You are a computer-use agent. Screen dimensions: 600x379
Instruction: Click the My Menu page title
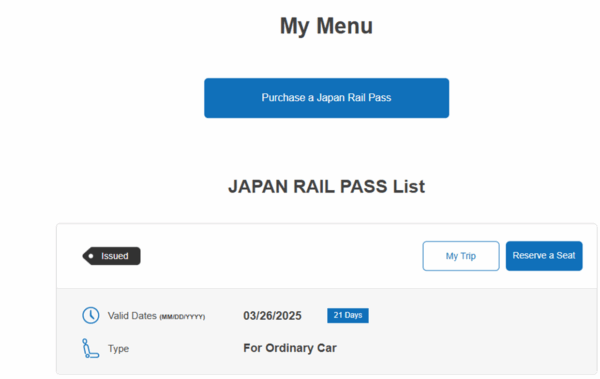coord(326,26)
